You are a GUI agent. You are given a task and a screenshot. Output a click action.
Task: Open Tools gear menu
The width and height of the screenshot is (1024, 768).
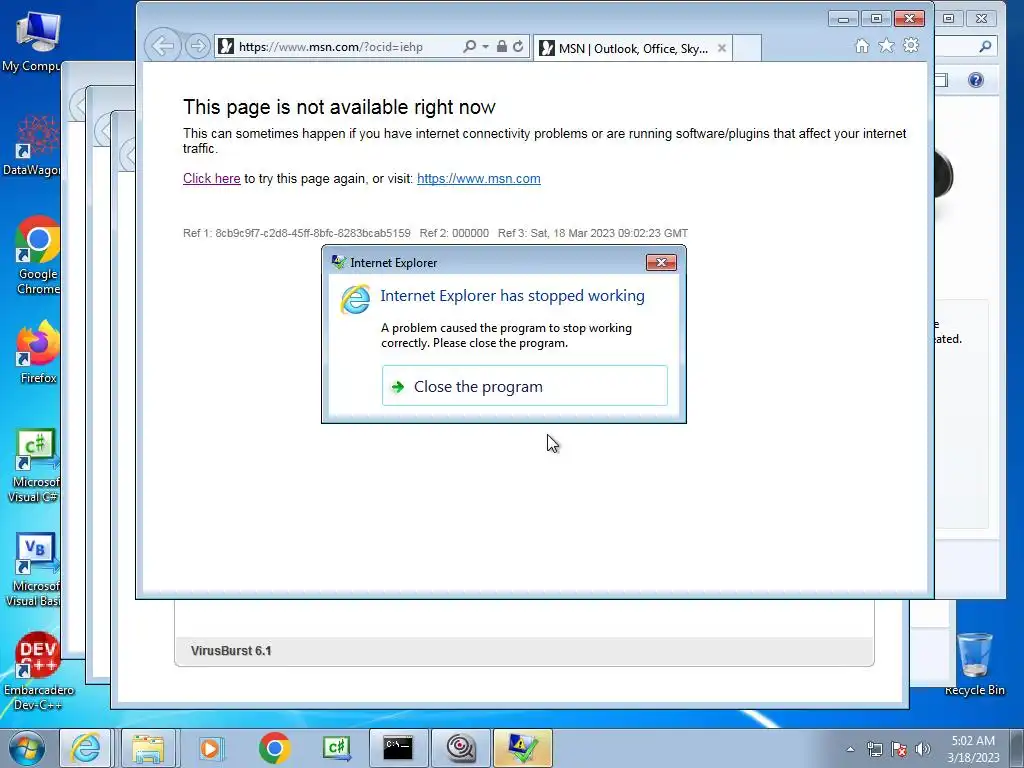[x=911, y=46]
